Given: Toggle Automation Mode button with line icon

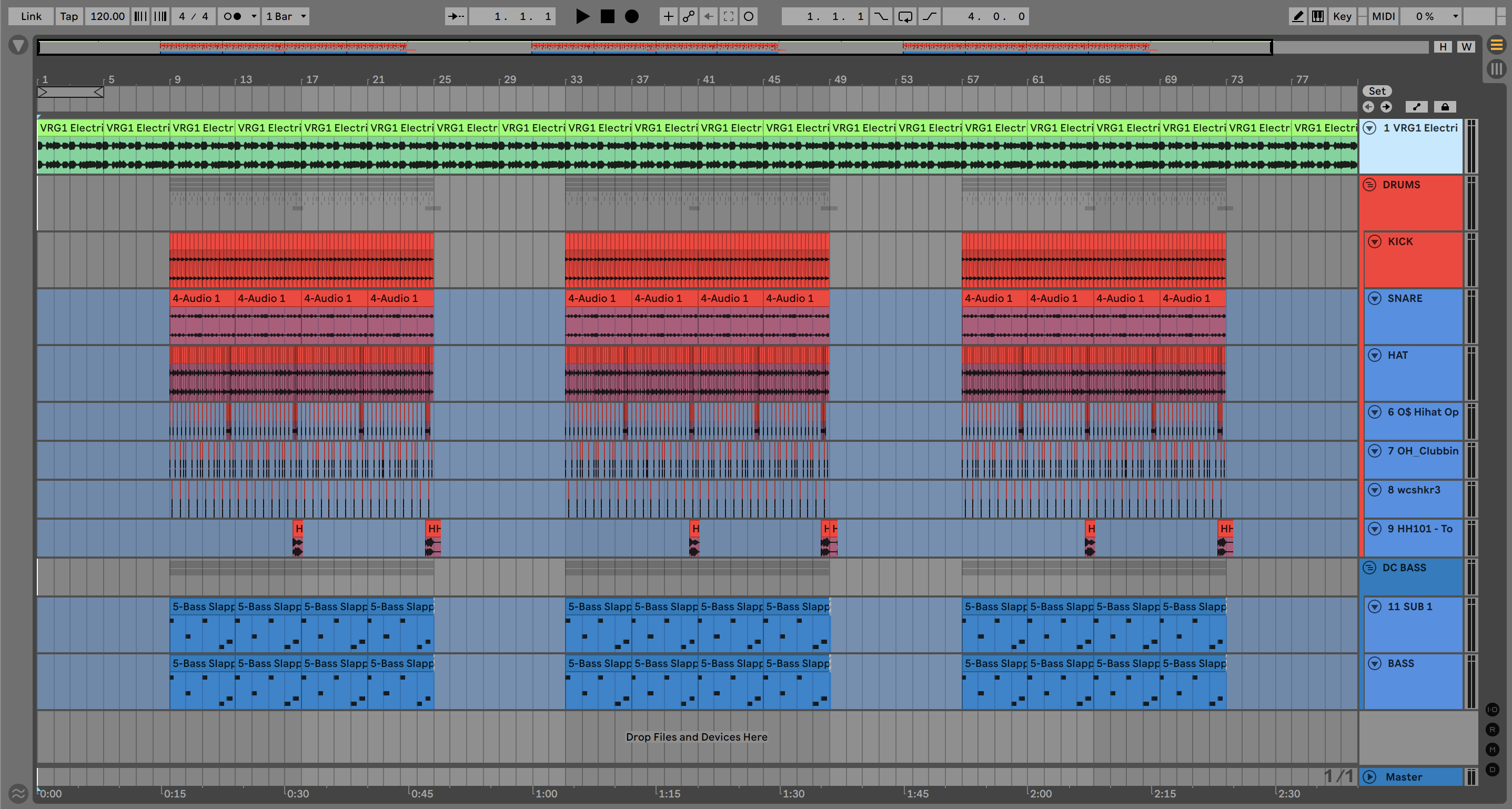Looking at the screenshot, I should 1416,107.
